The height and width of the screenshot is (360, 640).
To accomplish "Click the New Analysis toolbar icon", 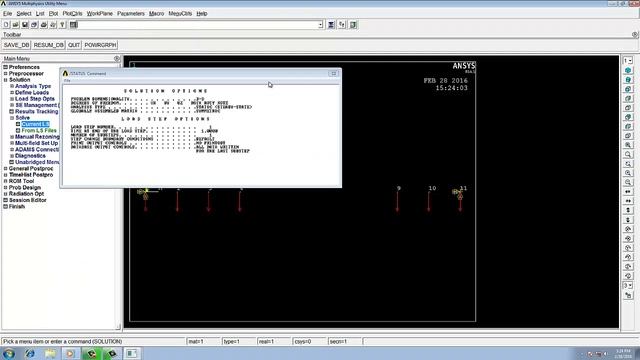I will 6,25.
